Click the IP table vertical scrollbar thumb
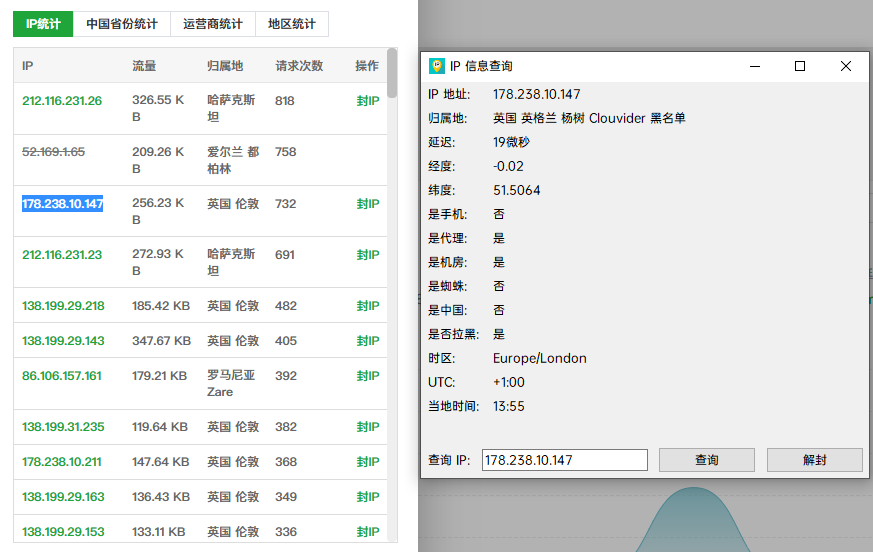Screen dimensions: 873x552 [392, 73]
